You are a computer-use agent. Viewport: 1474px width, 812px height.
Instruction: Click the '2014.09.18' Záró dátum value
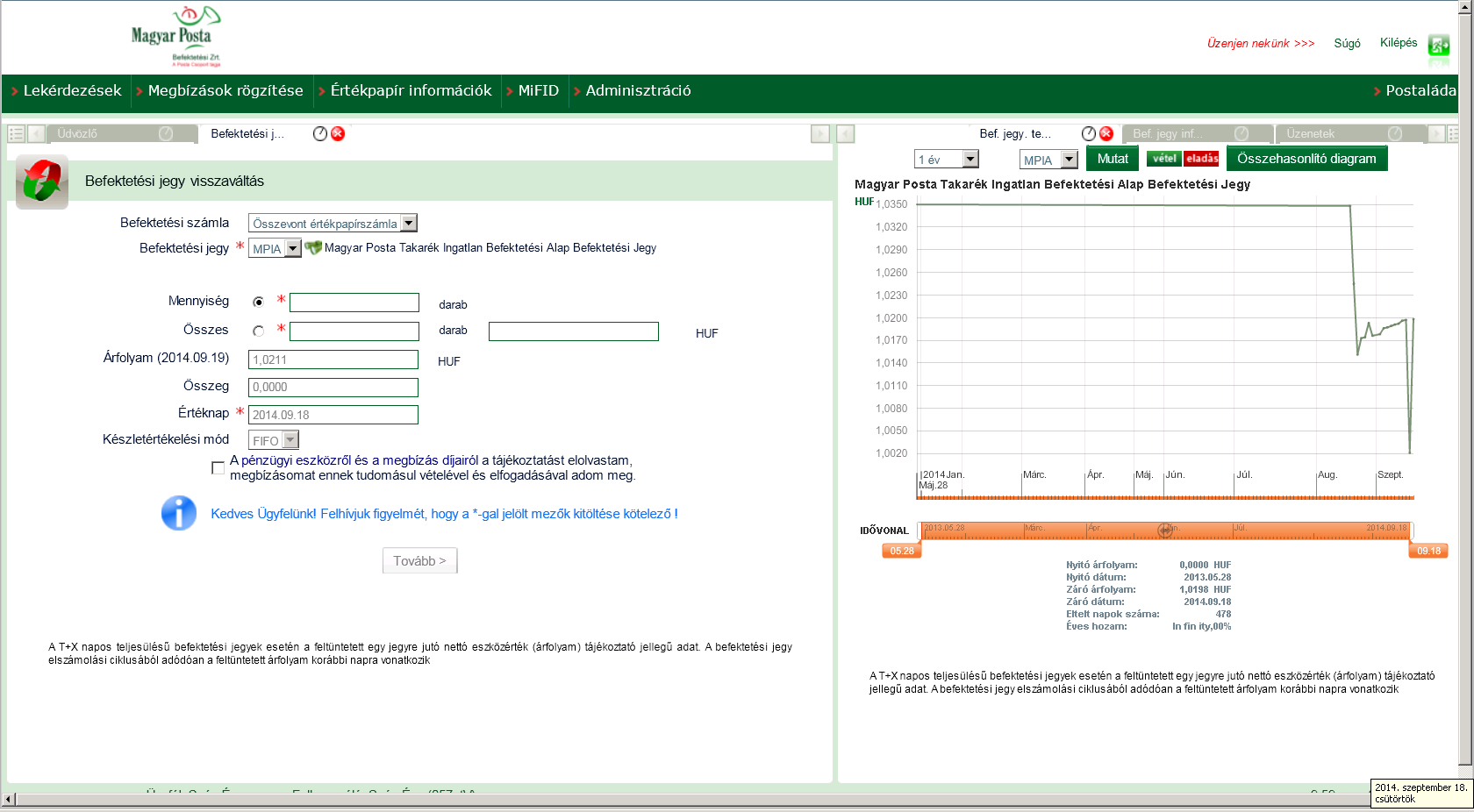click(x=1207, y=602)
